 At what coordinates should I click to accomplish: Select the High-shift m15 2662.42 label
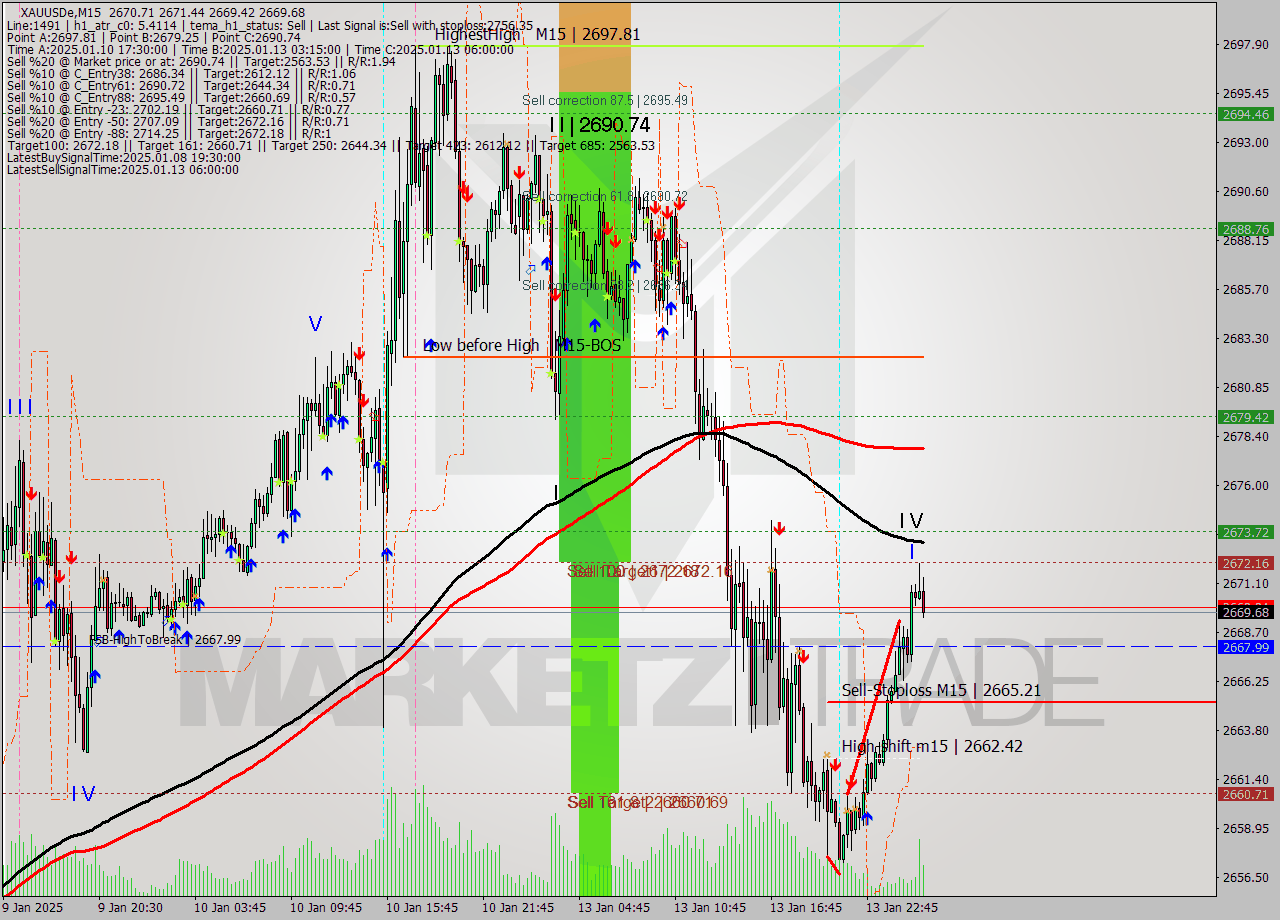pos(932,746)
